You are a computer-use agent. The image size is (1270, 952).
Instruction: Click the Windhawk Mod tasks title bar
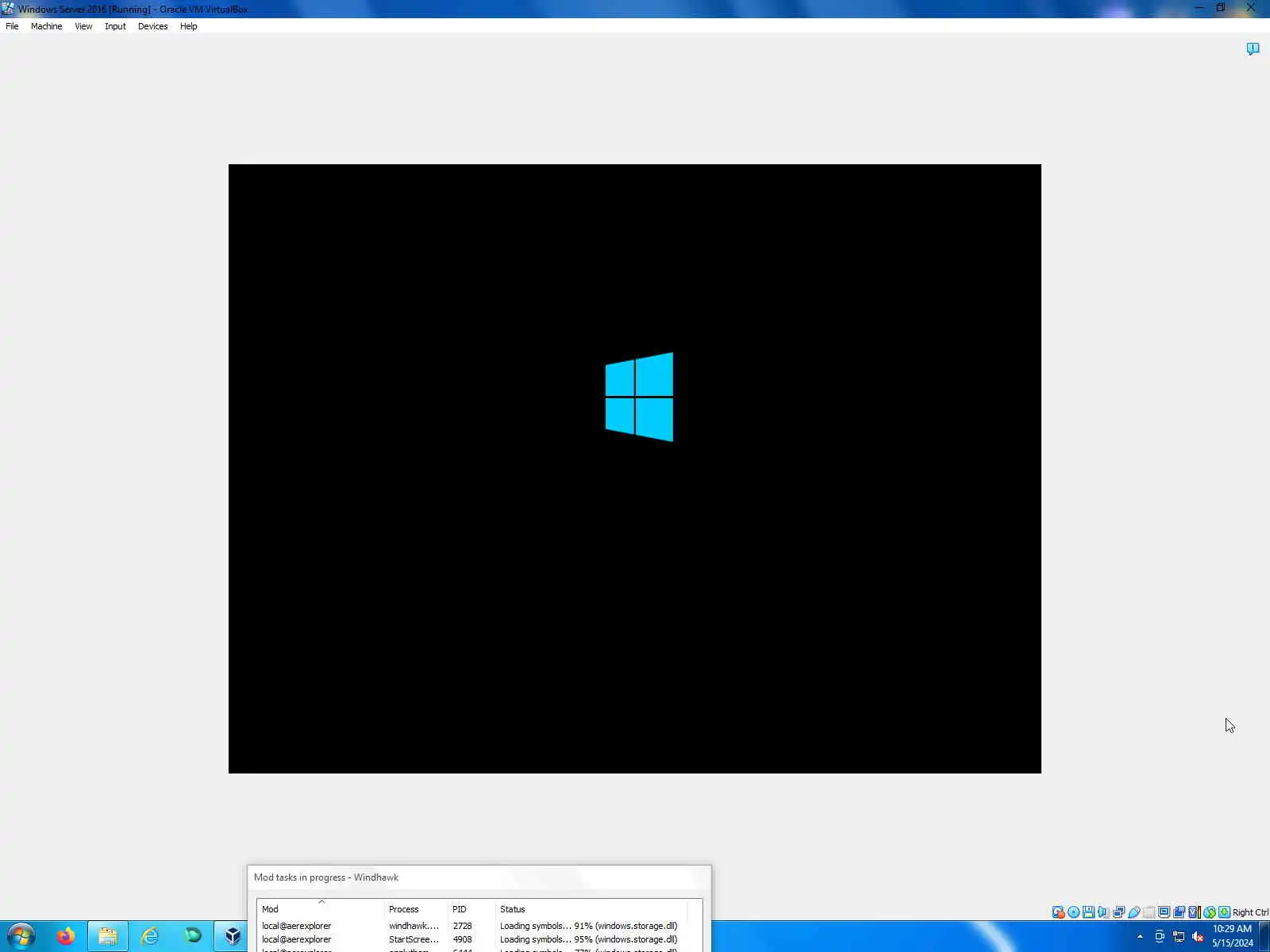(479, 877)
